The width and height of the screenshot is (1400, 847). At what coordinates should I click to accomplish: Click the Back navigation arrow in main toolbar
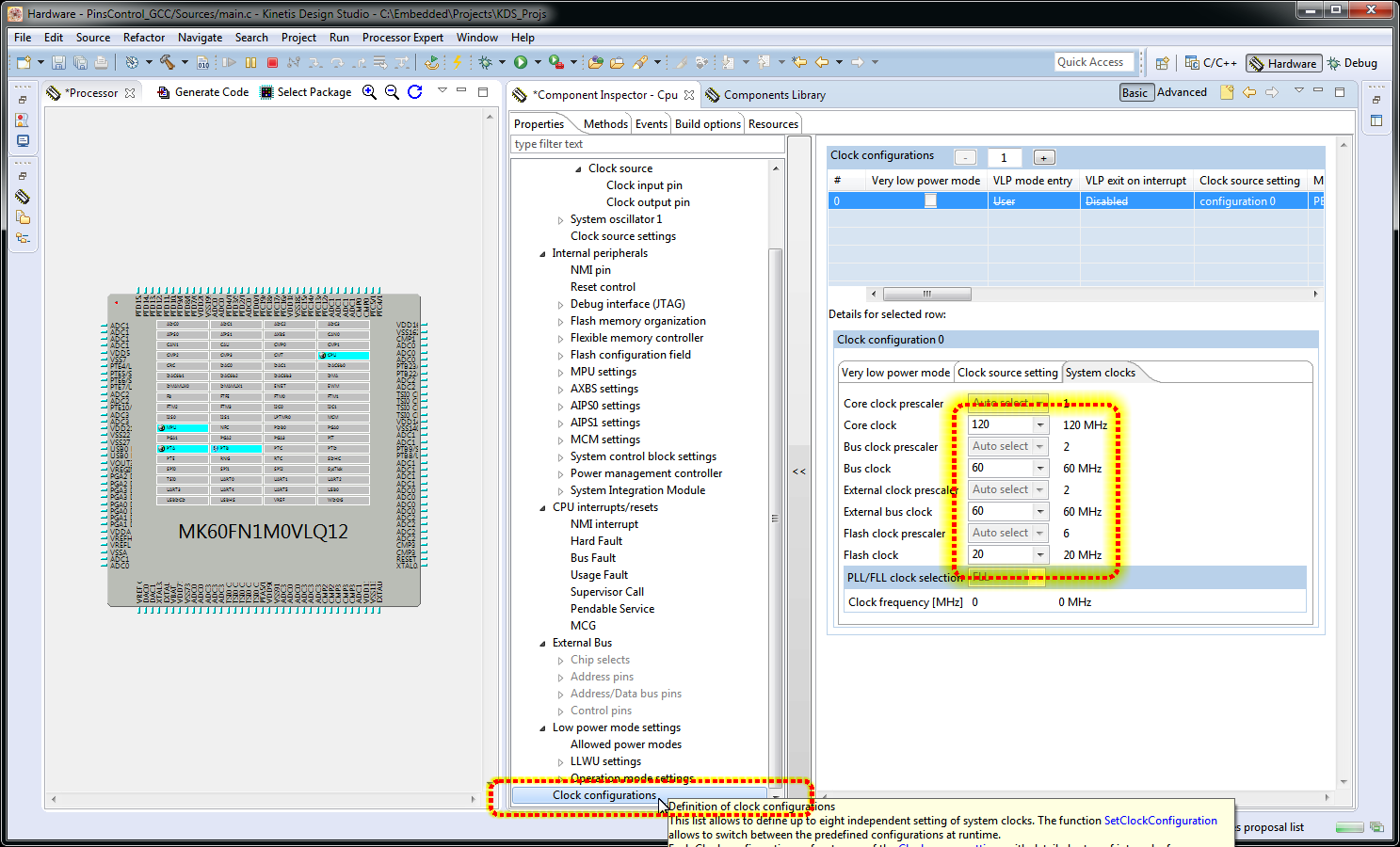pos(822,62)
